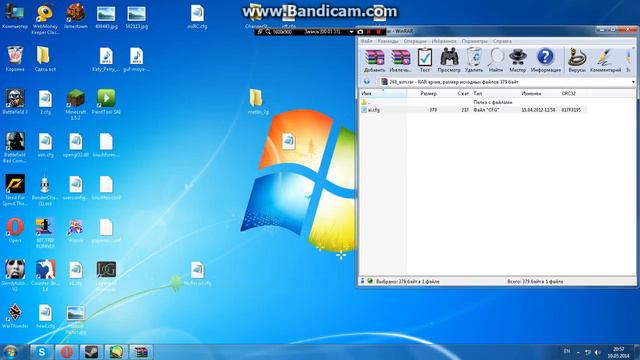Open the Команды menu in WinRAR
Screen dimensions: 640x360
coord(388,41)
